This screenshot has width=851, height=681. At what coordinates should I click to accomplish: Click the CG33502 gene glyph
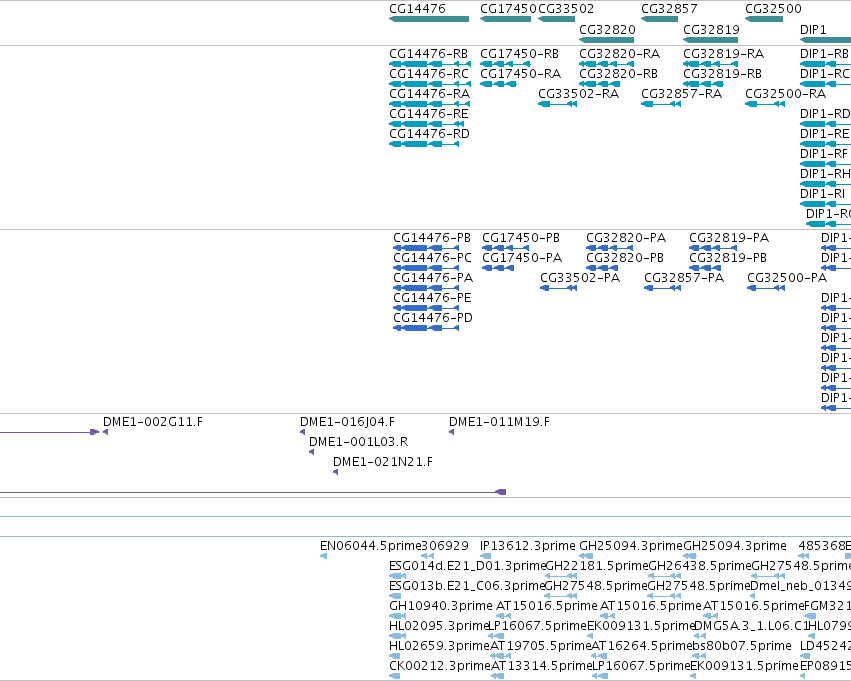tap(556, 19)
